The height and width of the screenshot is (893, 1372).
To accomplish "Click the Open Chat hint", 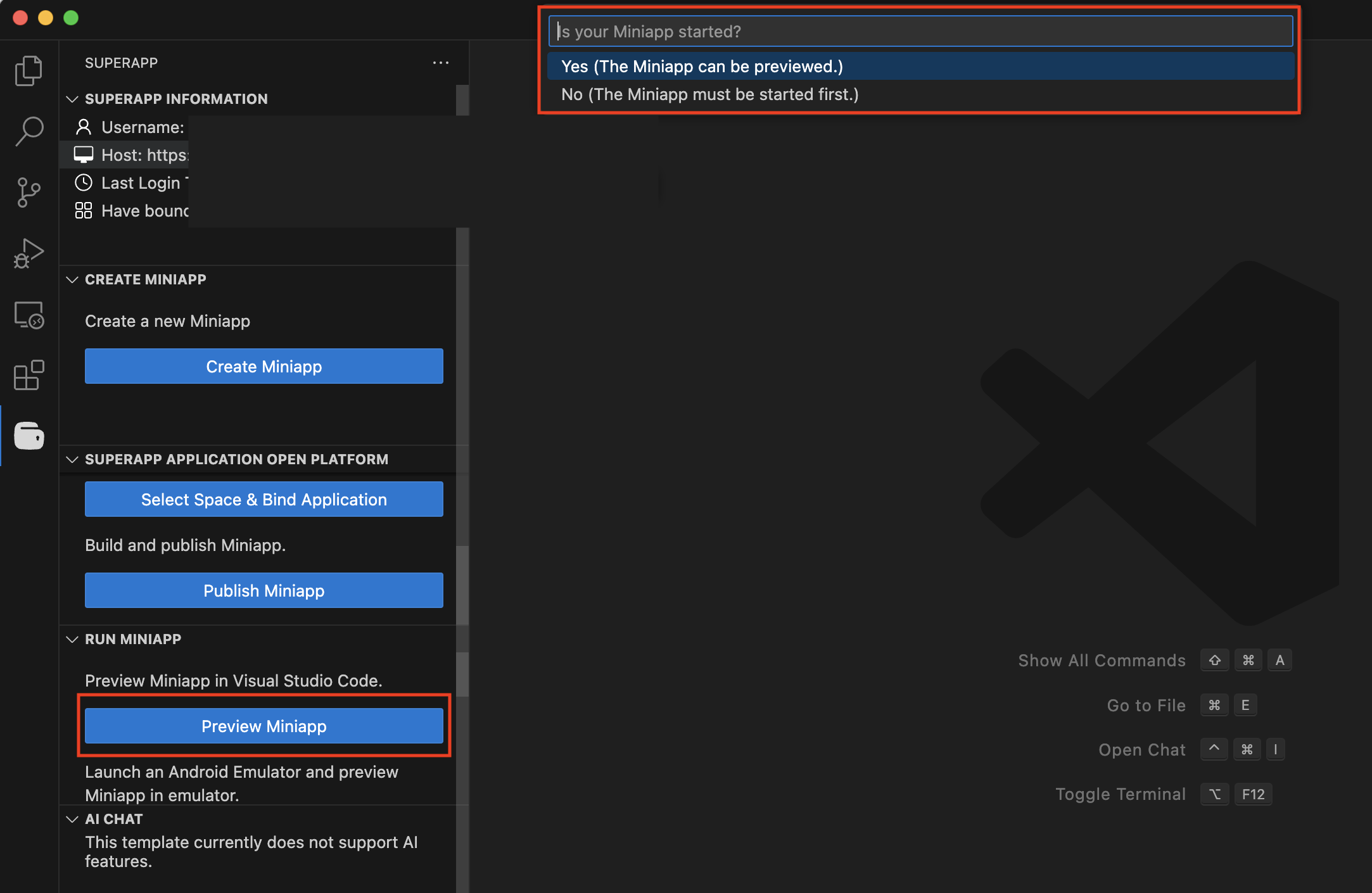I will point(1141,749).
